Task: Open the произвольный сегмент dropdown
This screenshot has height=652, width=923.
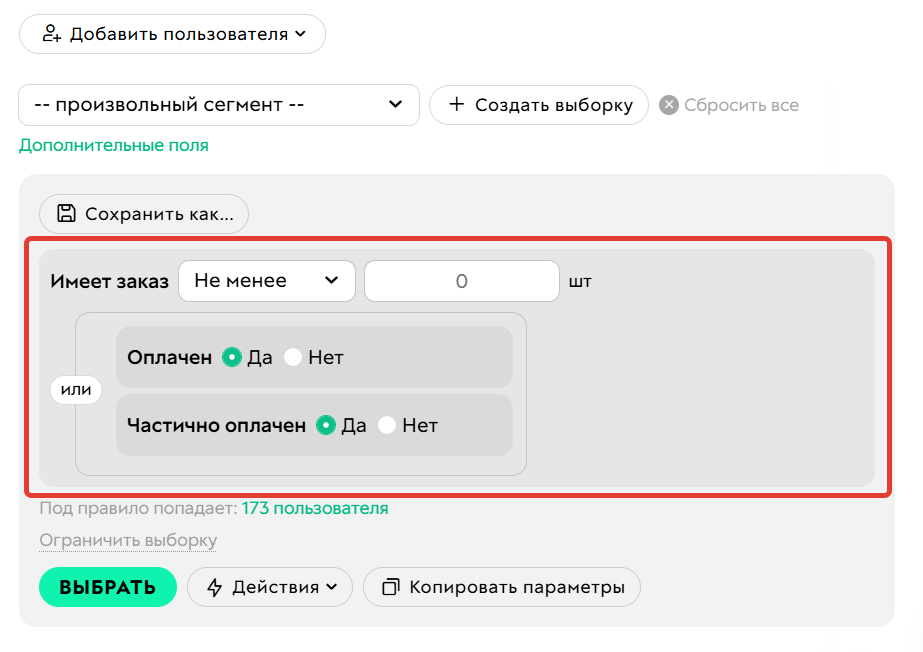Action: click(x=218, y=104)
